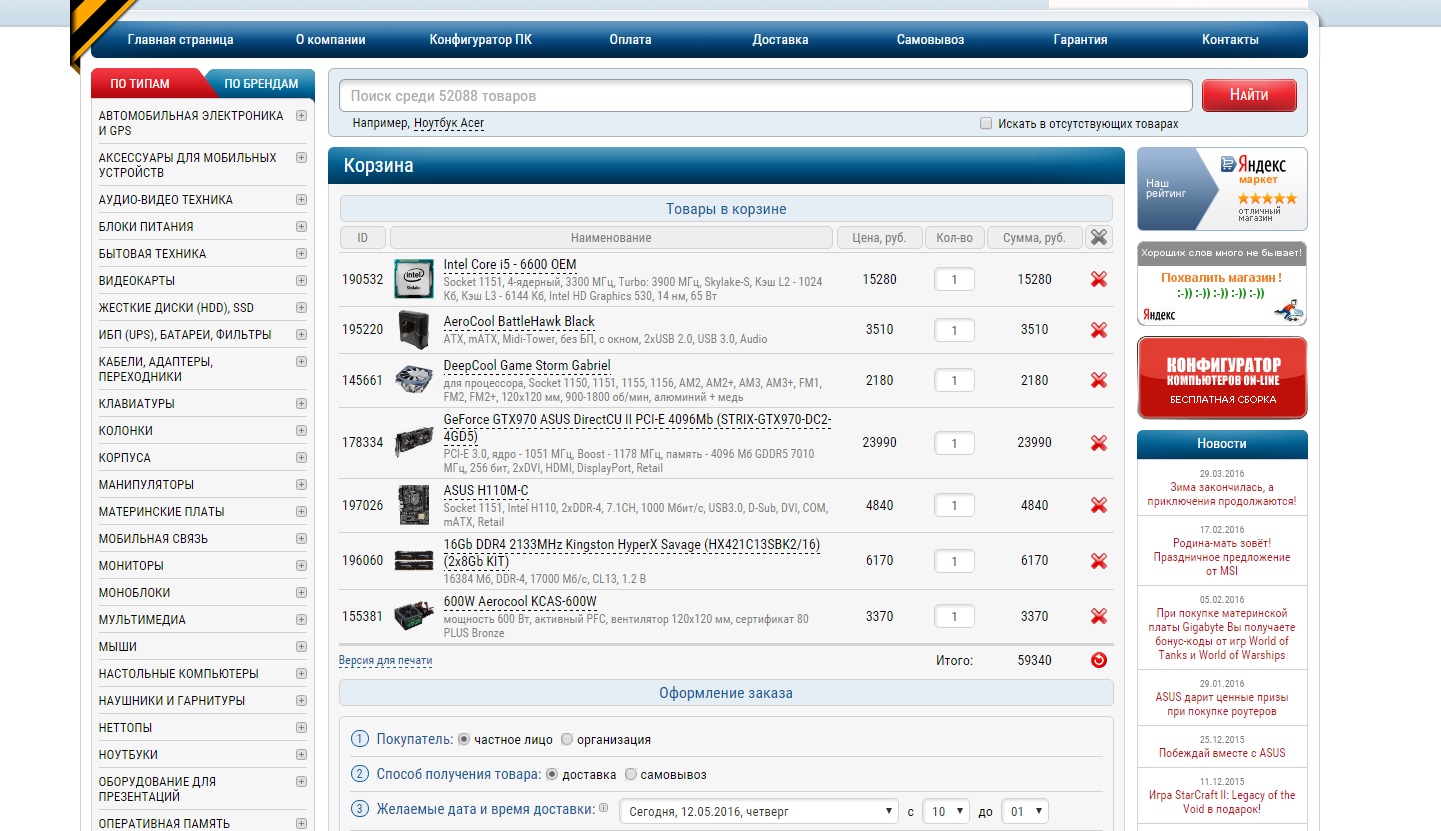Open 600W Aerocool power supply thumbnail
The width and height of the screenshot is (1441, 831).
413,616
